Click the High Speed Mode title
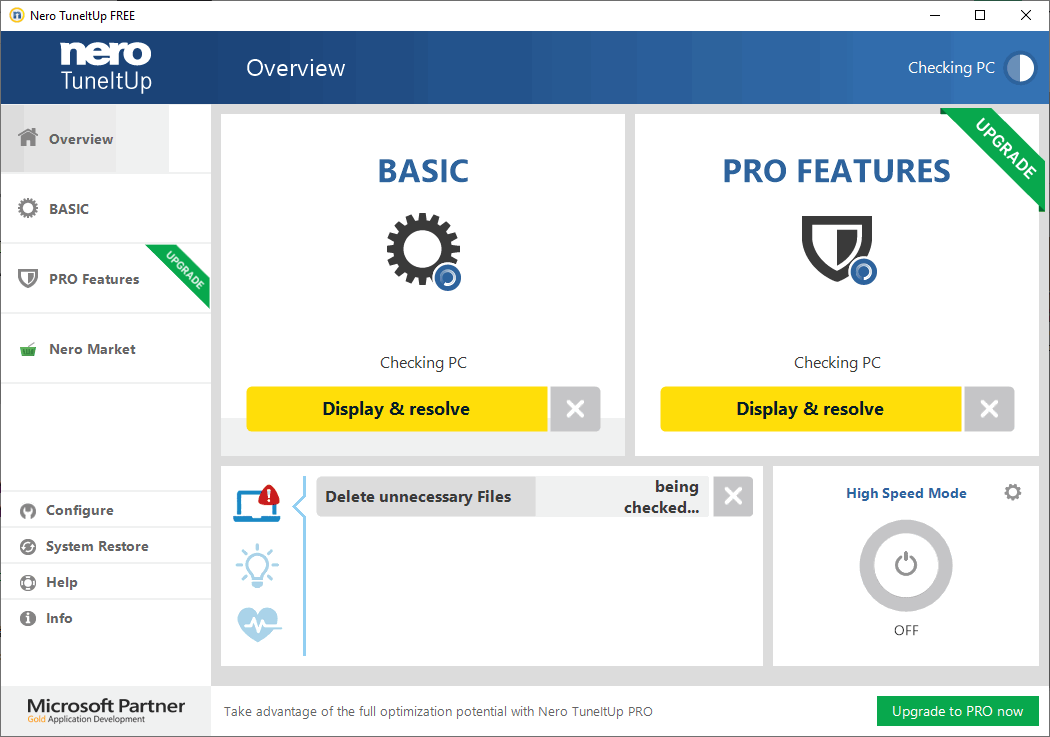1050x737 pixels. (x=906, y=493)
